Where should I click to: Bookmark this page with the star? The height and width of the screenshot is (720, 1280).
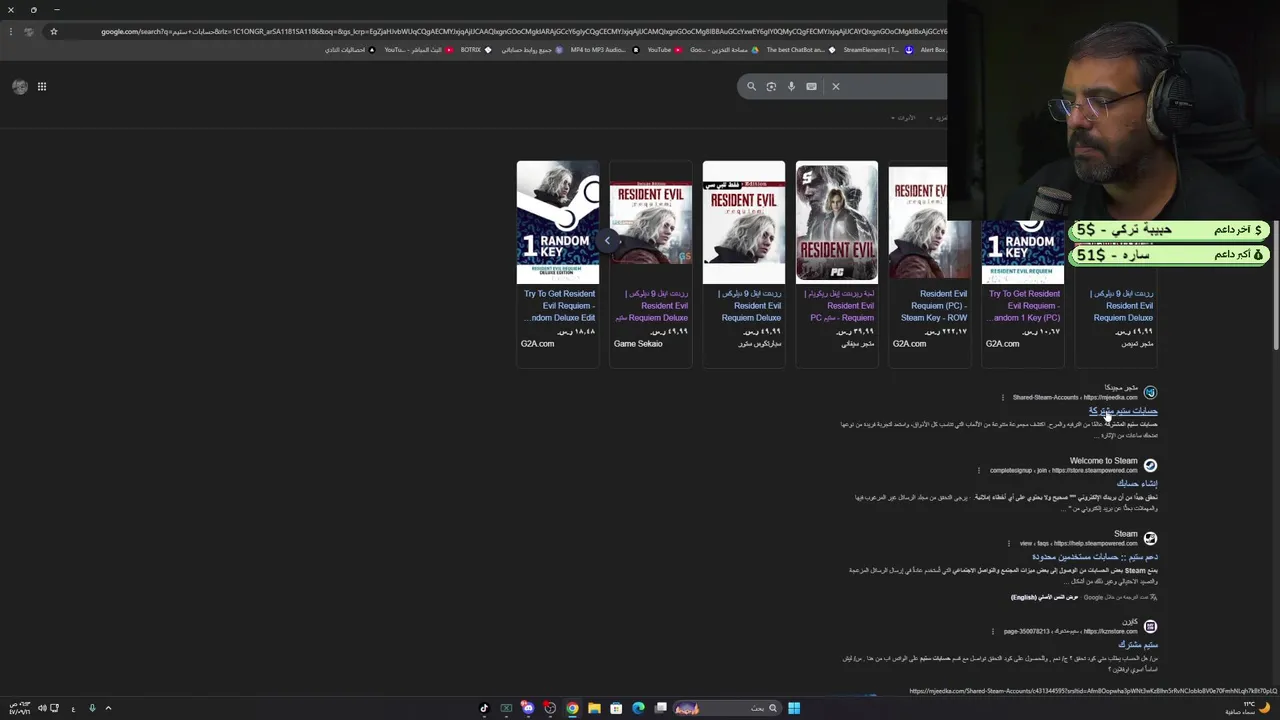(x=54, y=32)
